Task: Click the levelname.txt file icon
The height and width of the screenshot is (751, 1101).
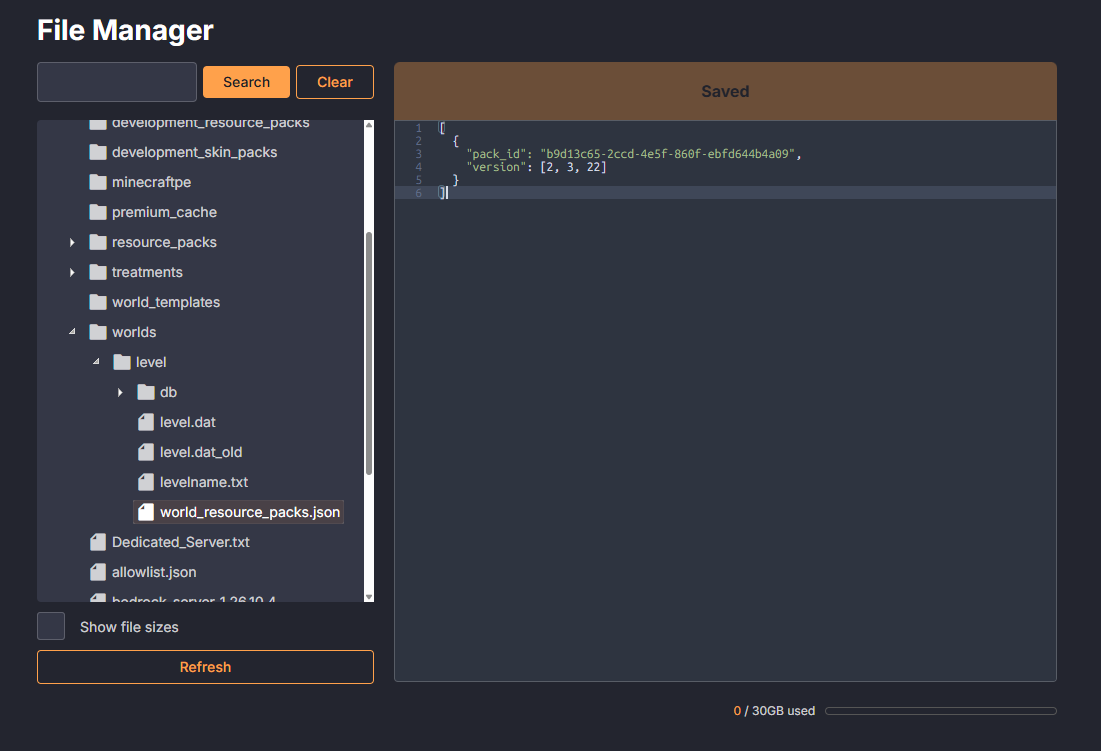Action: coord(146,482)
